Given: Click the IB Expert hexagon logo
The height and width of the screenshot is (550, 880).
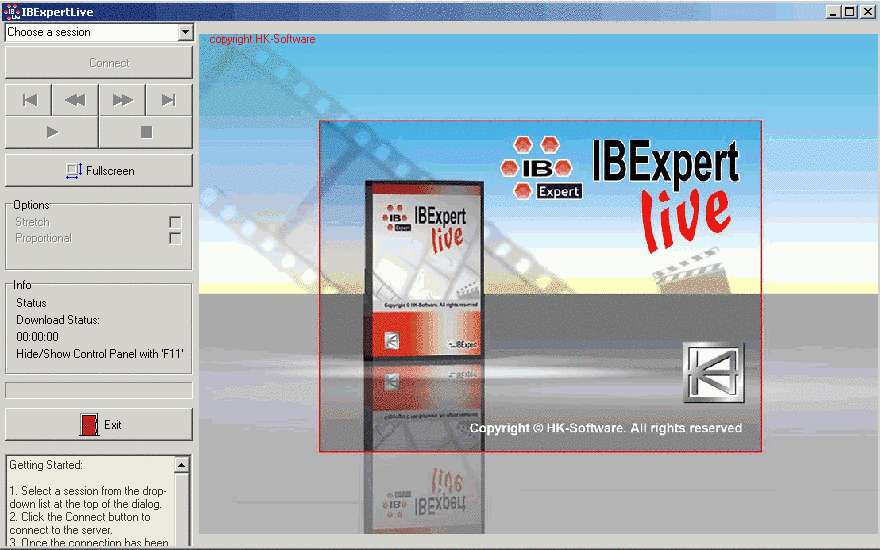Looking at the screenshot, I should click(541, 168).
